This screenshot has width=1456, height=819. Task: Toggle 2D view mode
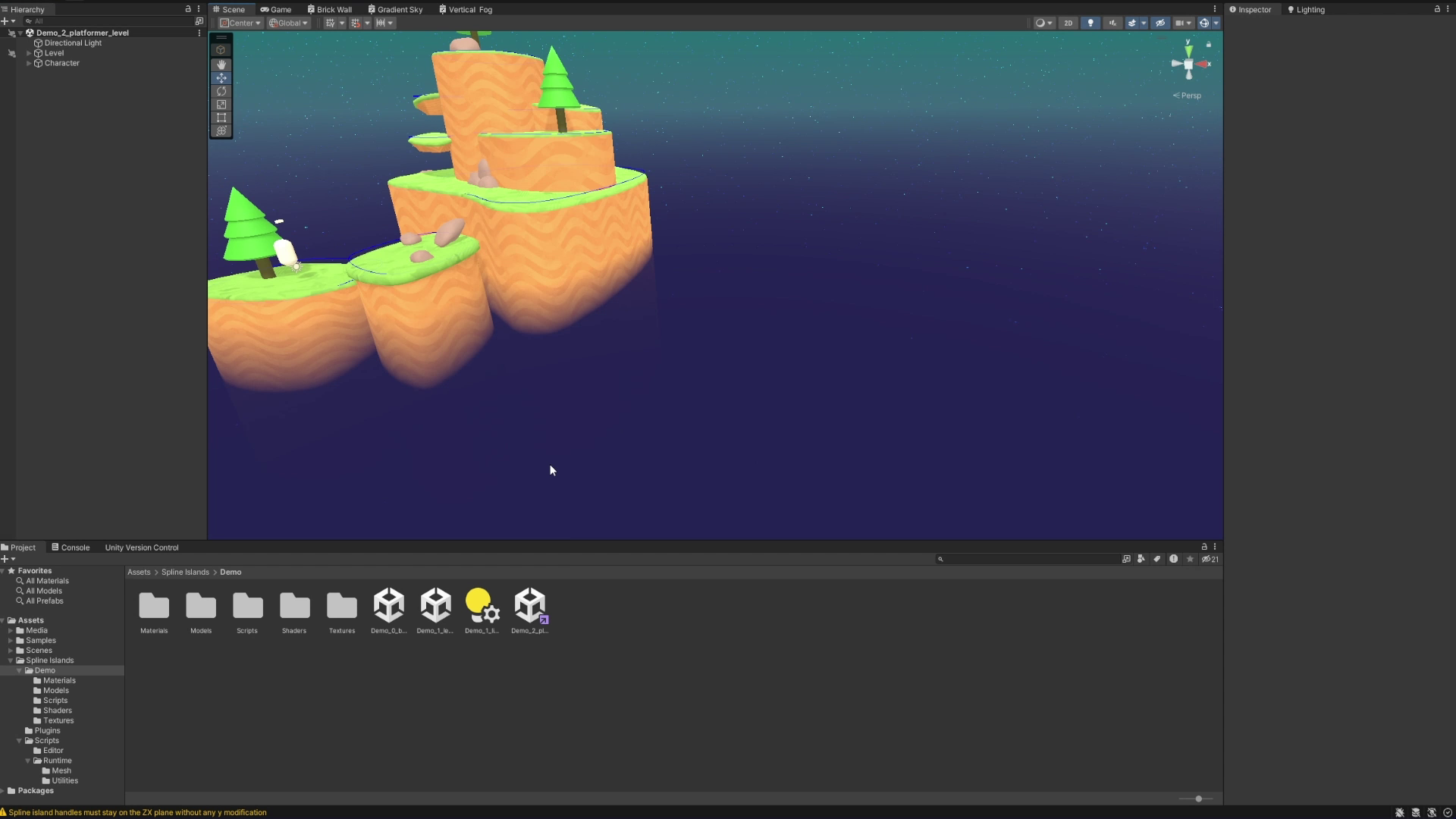coord(1068,23)
